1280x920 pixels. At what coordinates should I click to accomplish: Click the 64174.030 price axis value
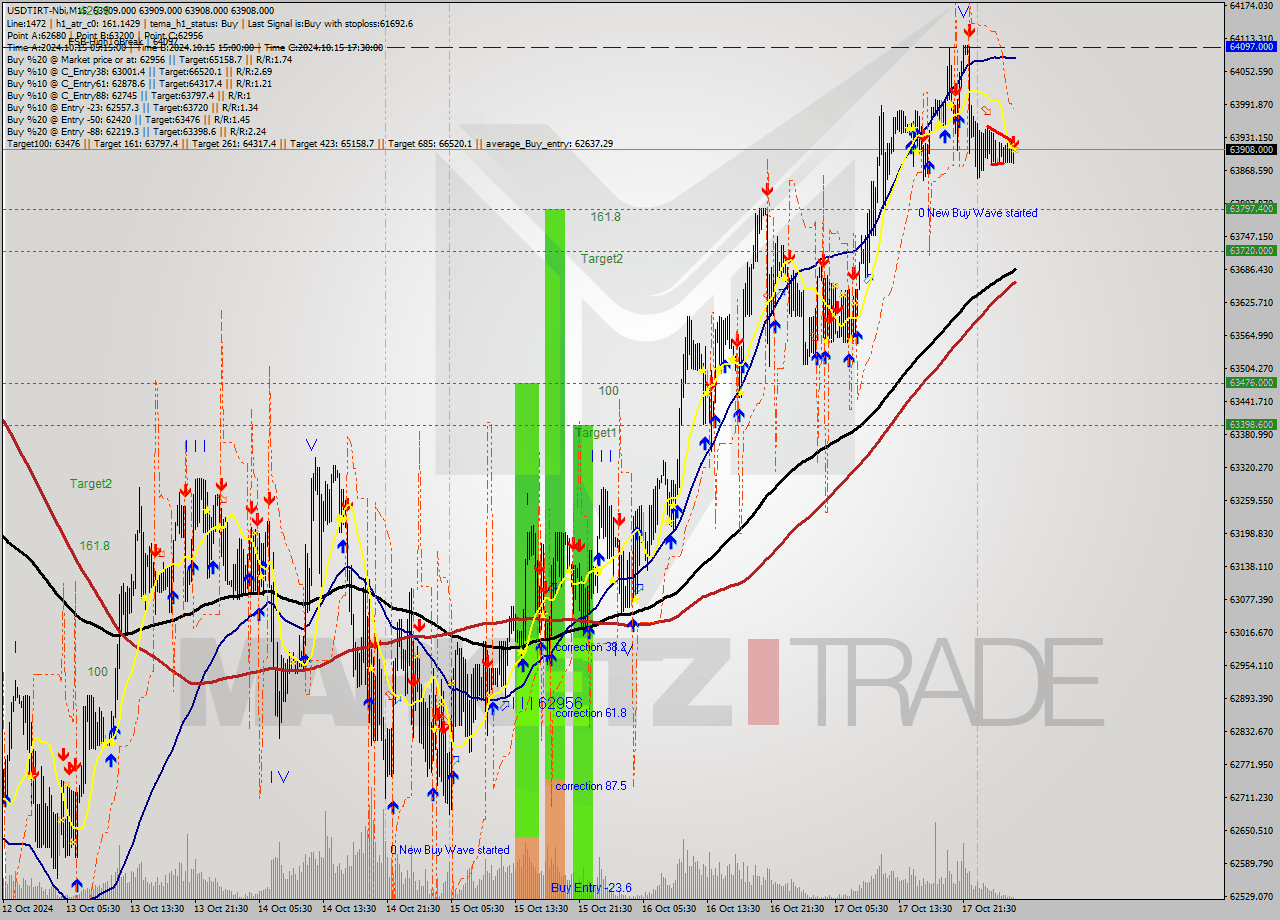pyautogui.click(x=1251, y=6)
